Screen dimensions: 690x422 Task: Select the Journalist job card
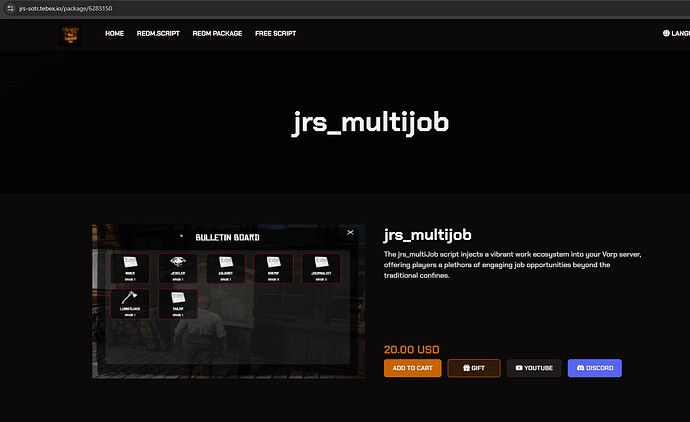click(x=321, y=268)
